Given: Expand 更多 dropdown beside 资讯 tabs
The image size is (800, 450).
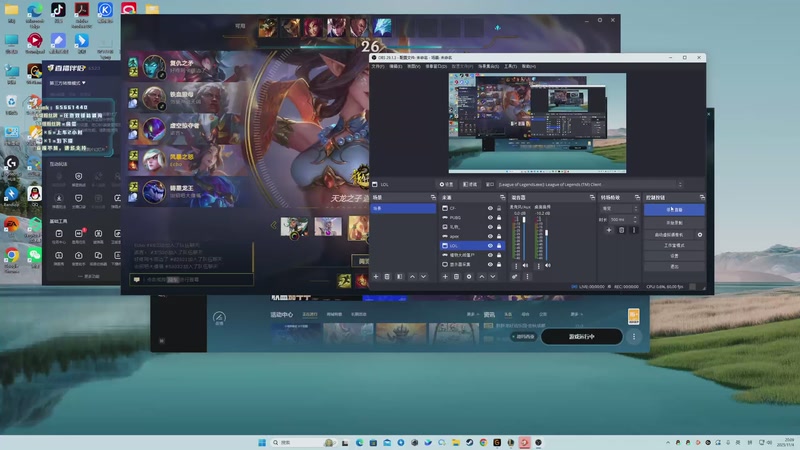Looking at the screenshot, I should point(577,314).
